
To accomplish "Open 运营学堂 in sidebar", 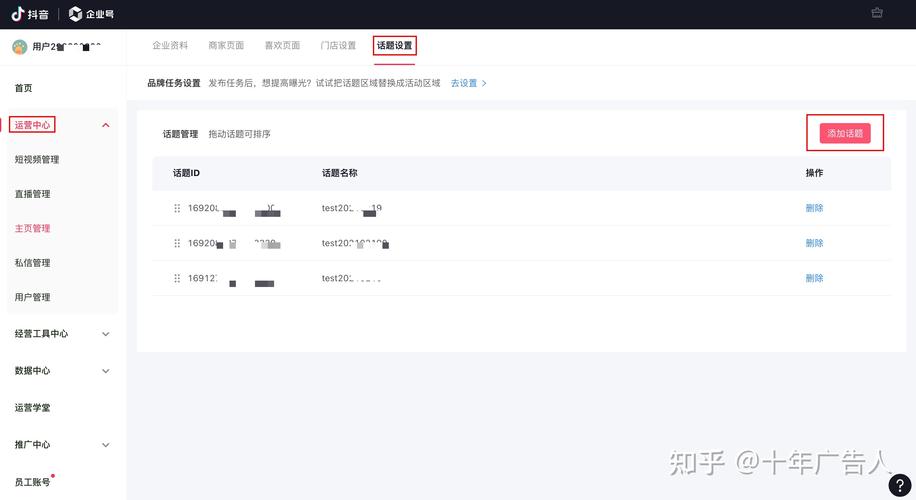I will pos(32,408).
